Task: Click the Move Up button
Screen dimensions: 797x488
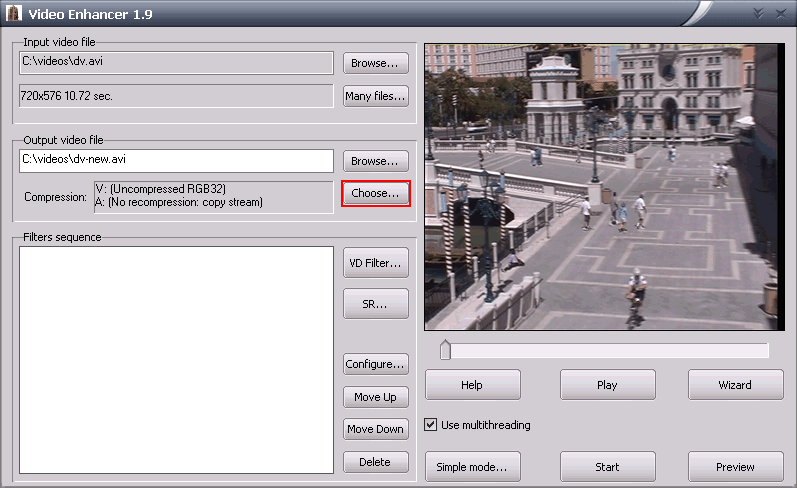Action: tap(376, 397)
